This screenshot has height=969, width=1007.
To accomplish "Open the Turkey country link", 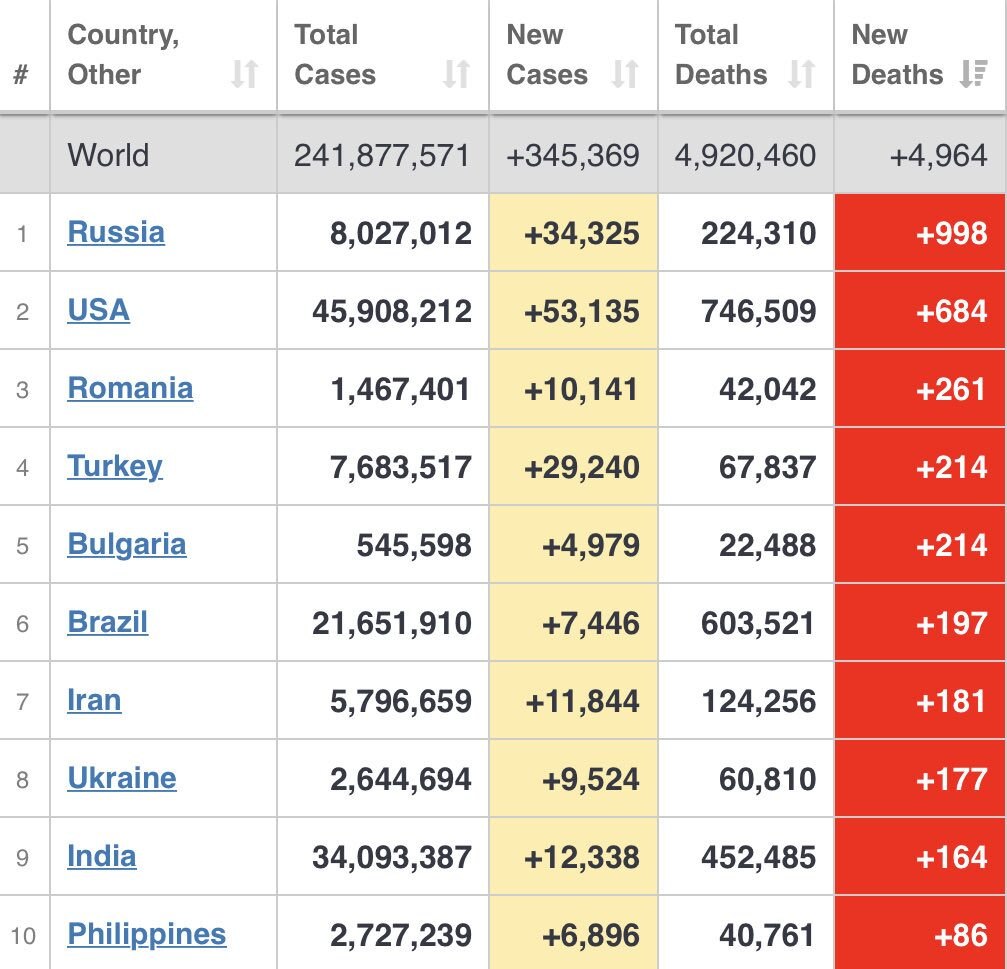I will [x=114, y=466].
